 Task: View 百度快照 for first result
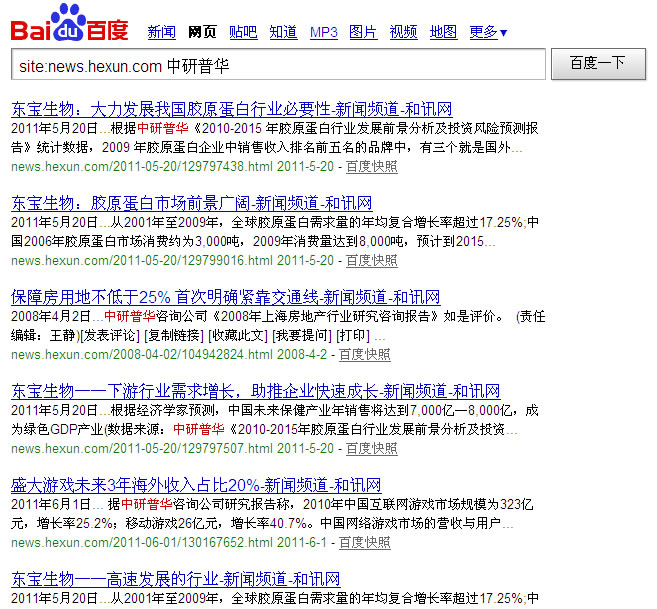371,167
